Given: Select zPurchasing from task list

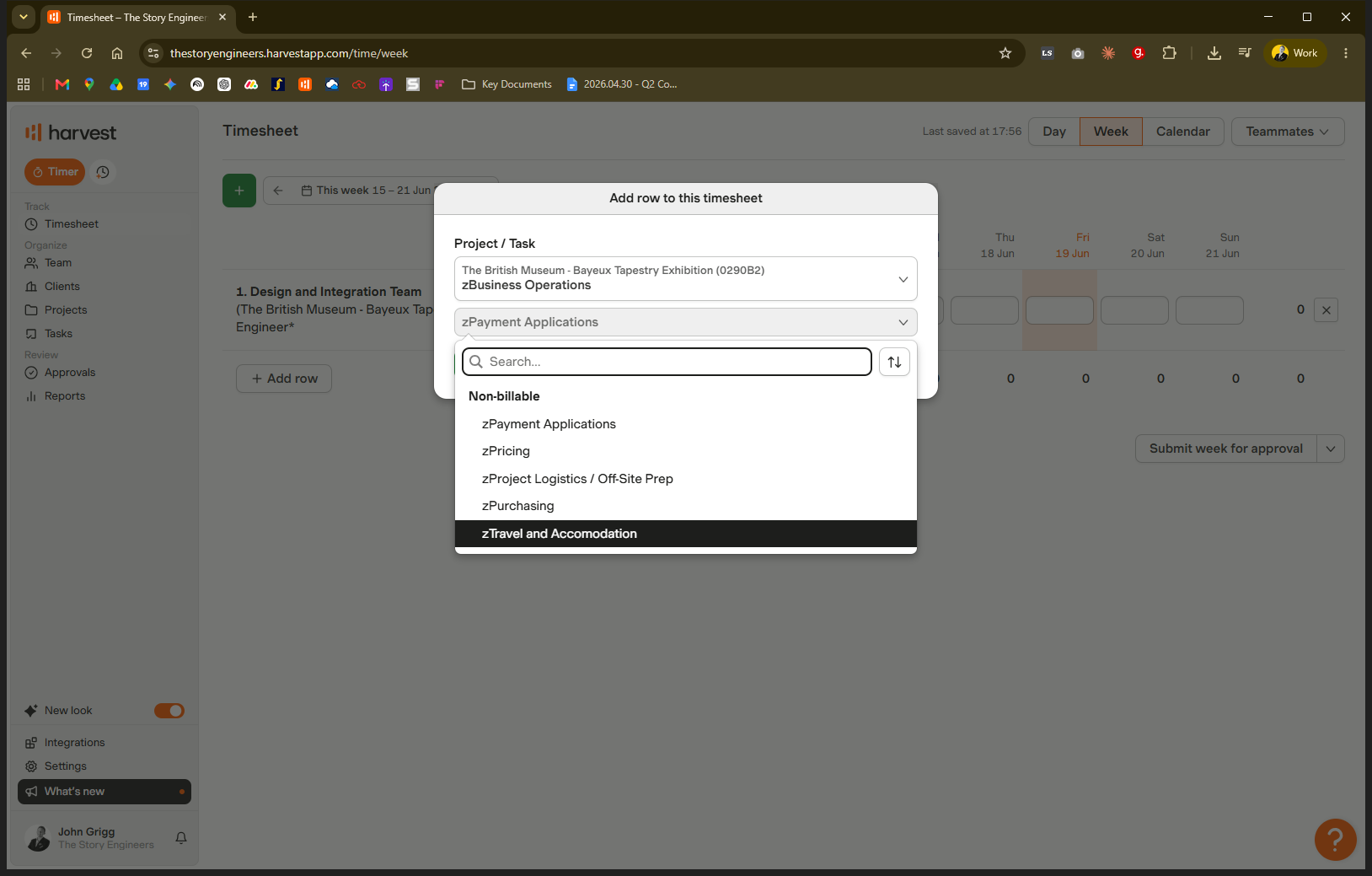Looking at the screenshot, I should click(x=685, y=506).
